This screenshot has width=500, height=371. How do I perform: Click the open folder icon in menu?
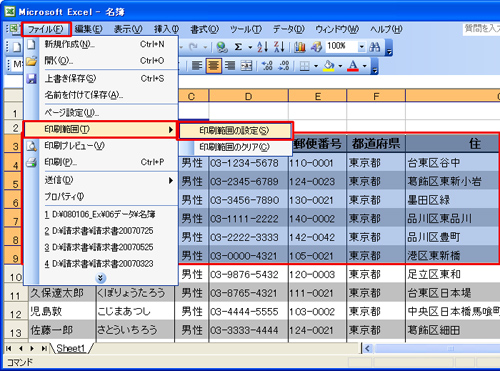31,61
